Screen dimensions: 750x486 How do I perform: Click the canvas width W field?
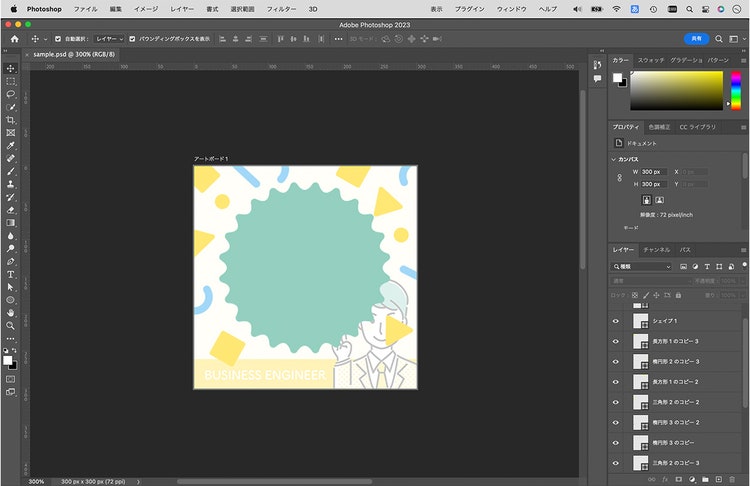tap(654, 172)
